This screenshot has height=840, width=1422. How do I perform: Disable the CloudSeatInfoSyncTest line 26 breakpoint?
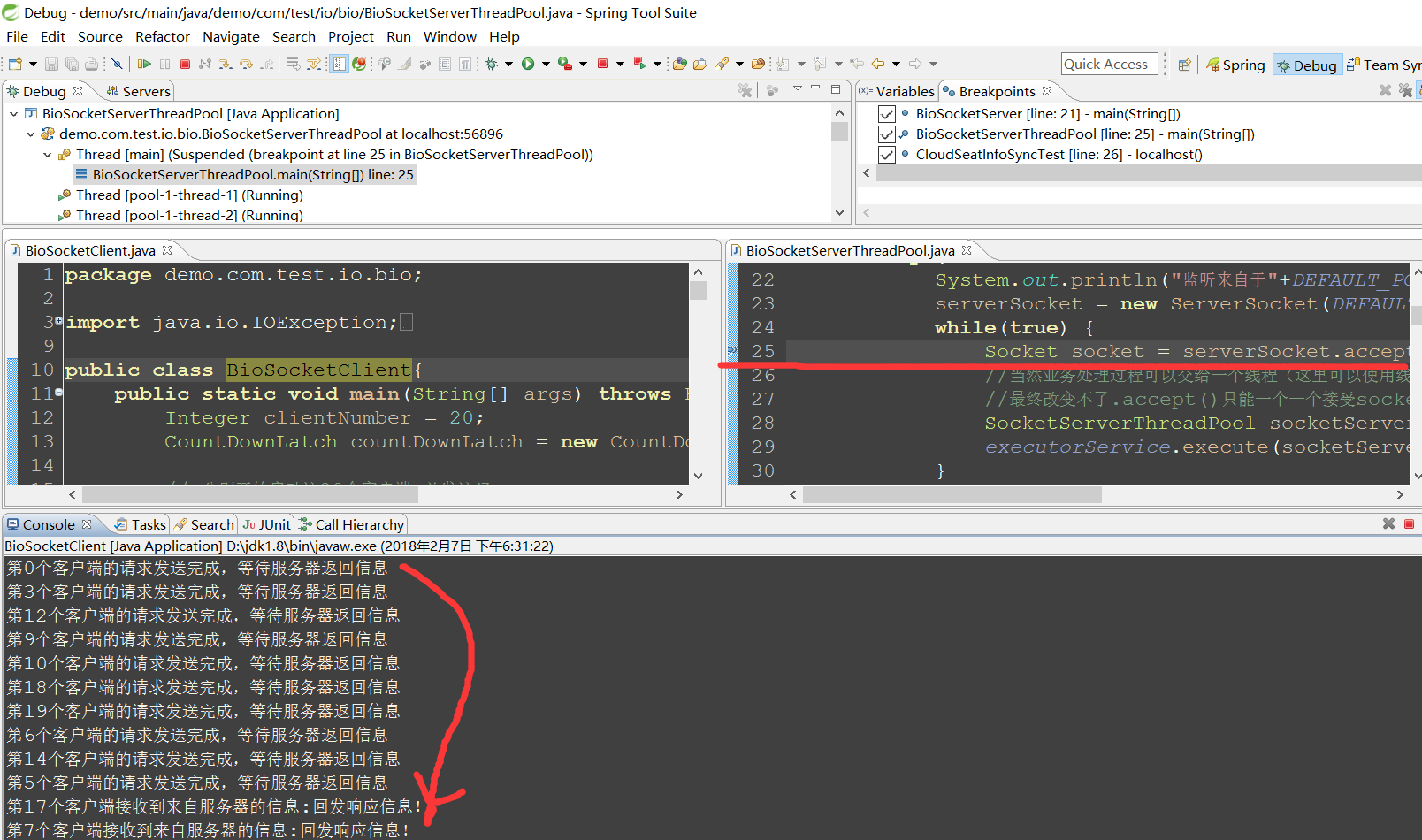[887, 155]
